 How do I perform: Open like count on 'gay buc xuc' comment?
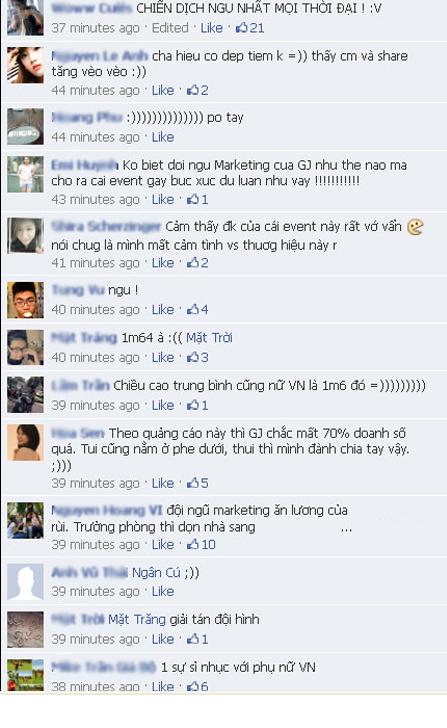click(x=198, y=200)
